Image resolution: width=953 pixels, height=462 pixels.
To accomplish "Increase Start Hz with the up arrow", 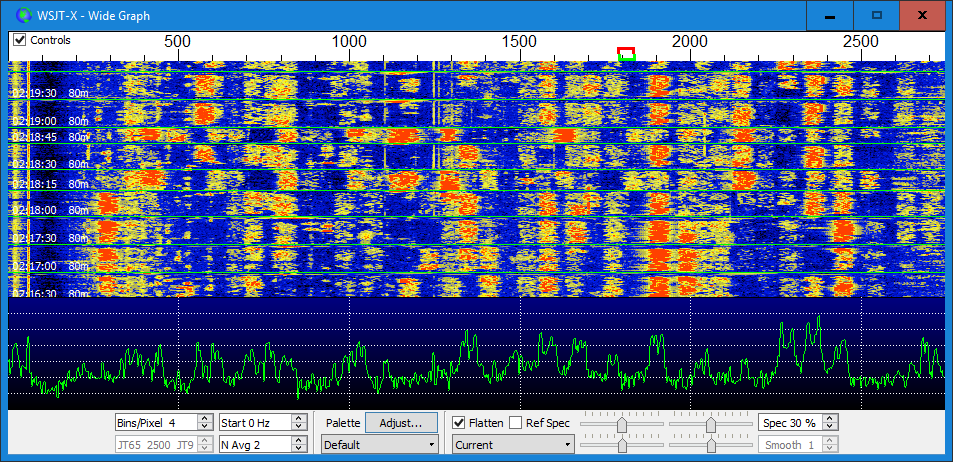I will click(x=298, y=418).
